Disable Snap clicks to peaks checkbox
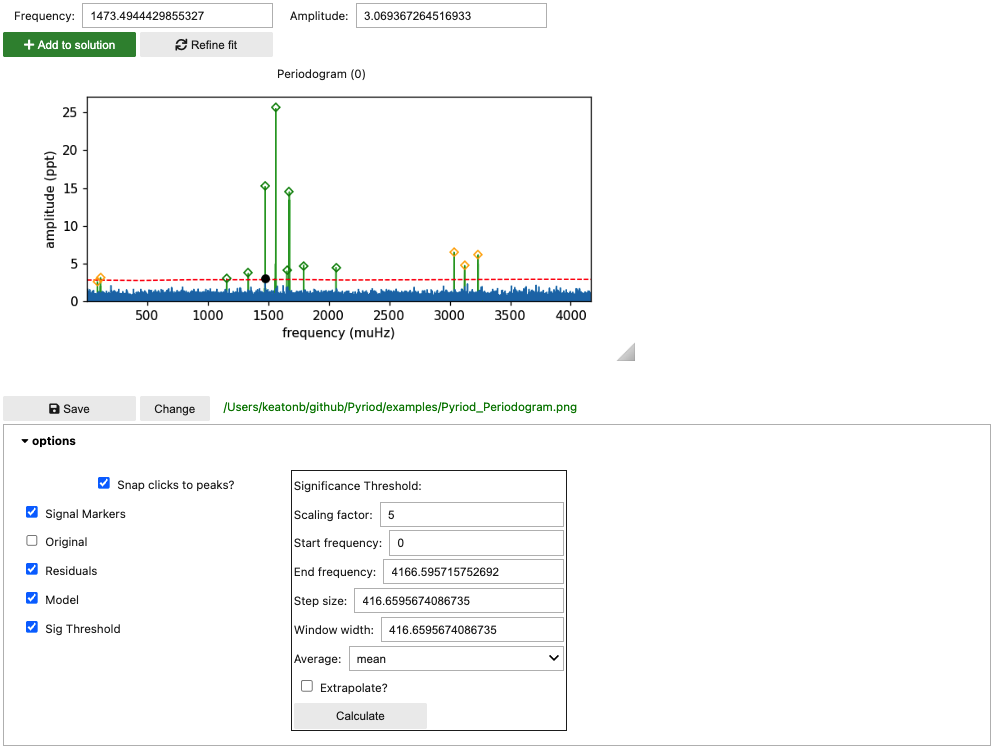Screen dimensions: 993x748 tap(104, 483)
